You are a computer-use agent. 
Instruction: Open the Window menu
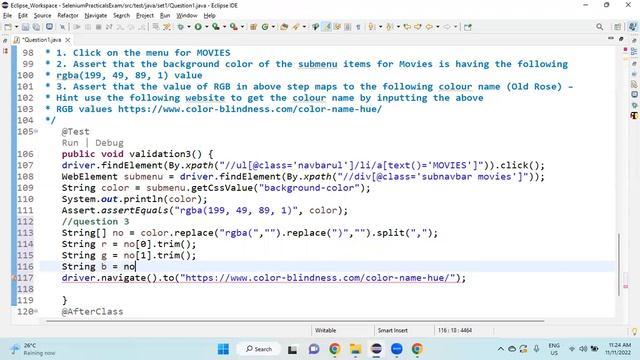coord(187,16)
